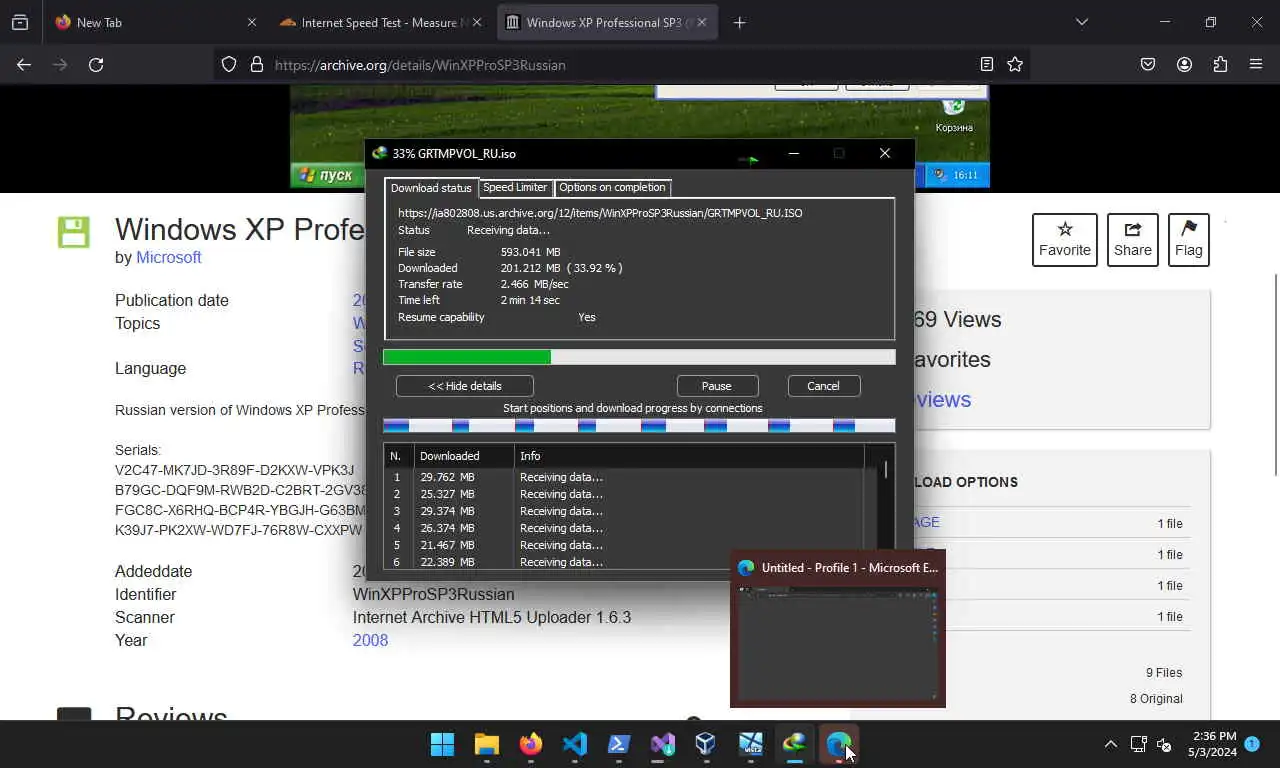Image resolution: width=1280 pixels, height=768 pixels.
Task: Open the Options on completion tab
Action: pyautogui.click(x=612, y=187)
